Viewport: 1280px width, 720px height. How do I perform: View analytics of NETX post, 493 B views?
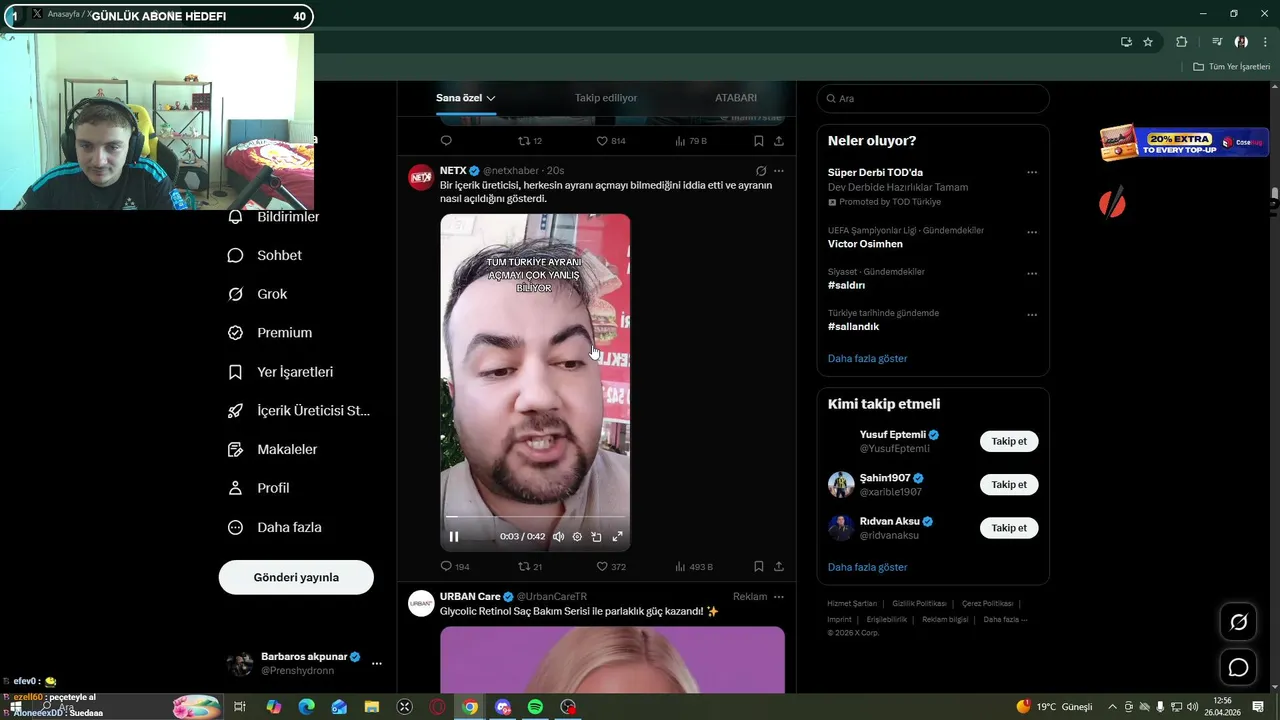693,566
